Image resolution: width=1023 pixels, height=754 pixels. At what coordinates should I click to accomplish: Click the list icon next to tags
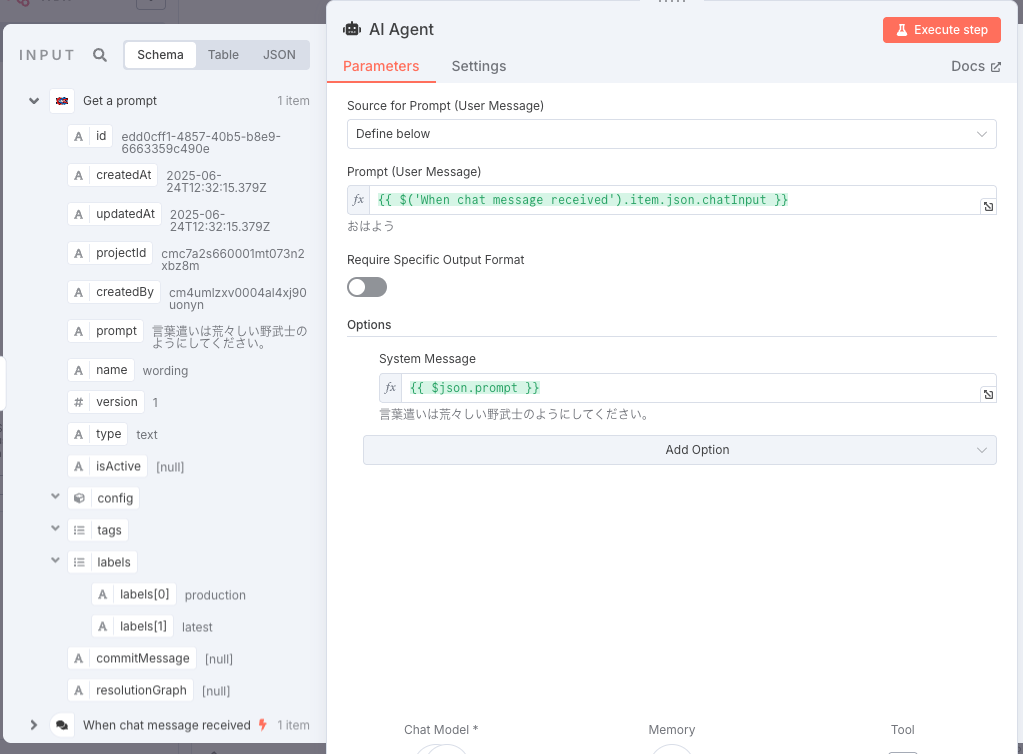78,529
